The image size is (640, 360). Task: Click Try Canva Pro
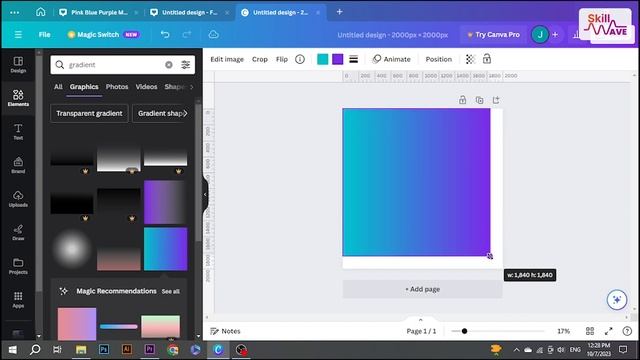tap(493, 35)
